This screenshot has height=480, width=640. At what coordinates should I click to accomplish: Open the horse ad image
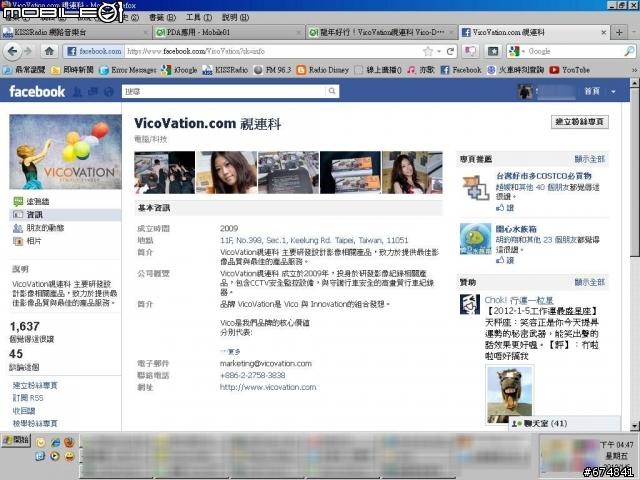click(509, 395)
